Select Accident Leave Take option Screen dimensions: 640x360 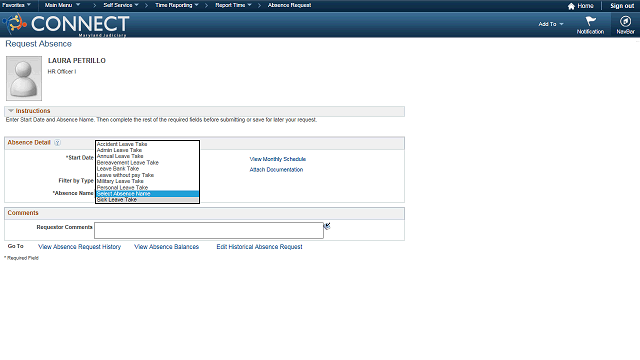tap(147, 144)
